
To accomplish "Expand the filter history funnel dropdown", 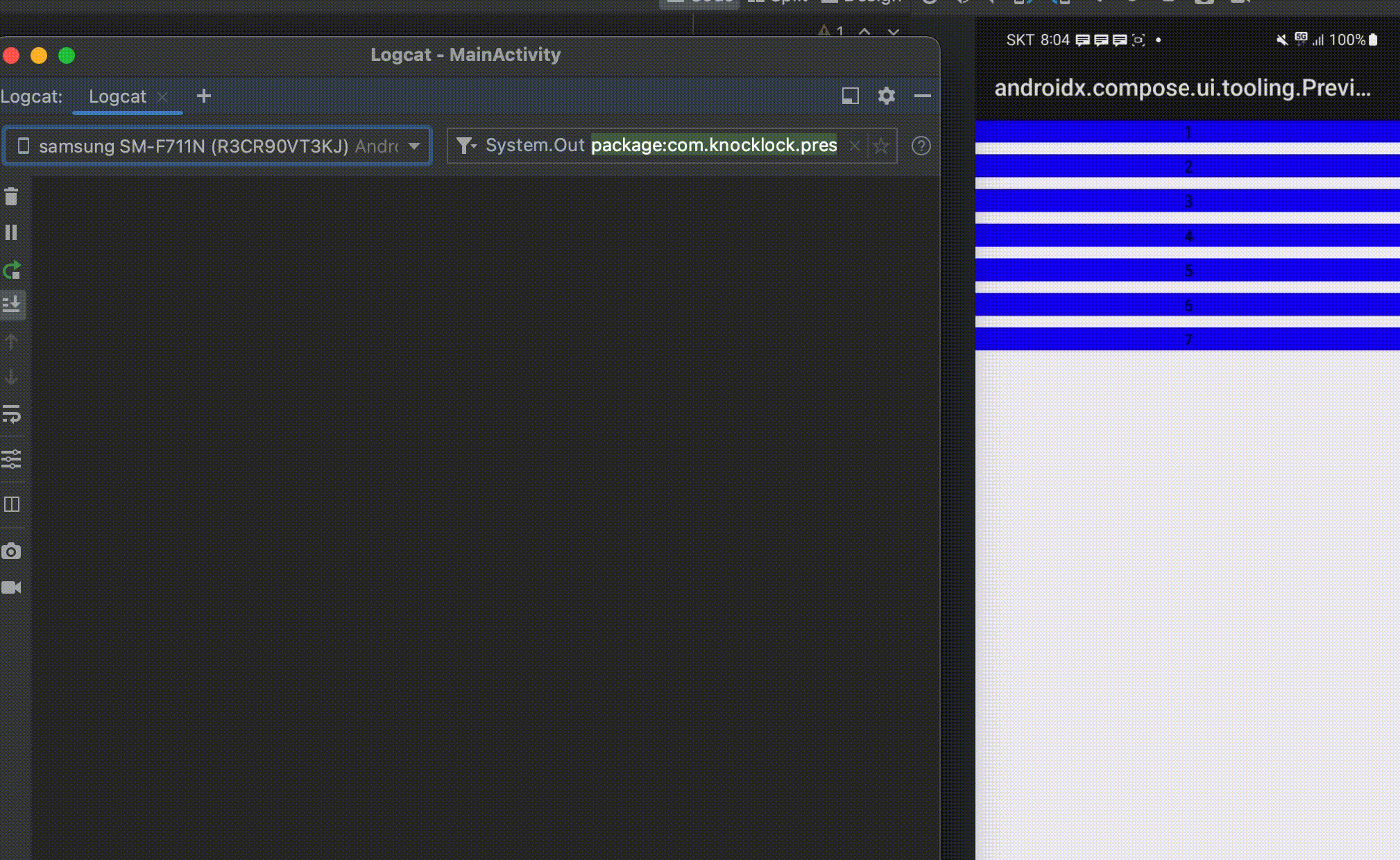I will pos(466,146).
